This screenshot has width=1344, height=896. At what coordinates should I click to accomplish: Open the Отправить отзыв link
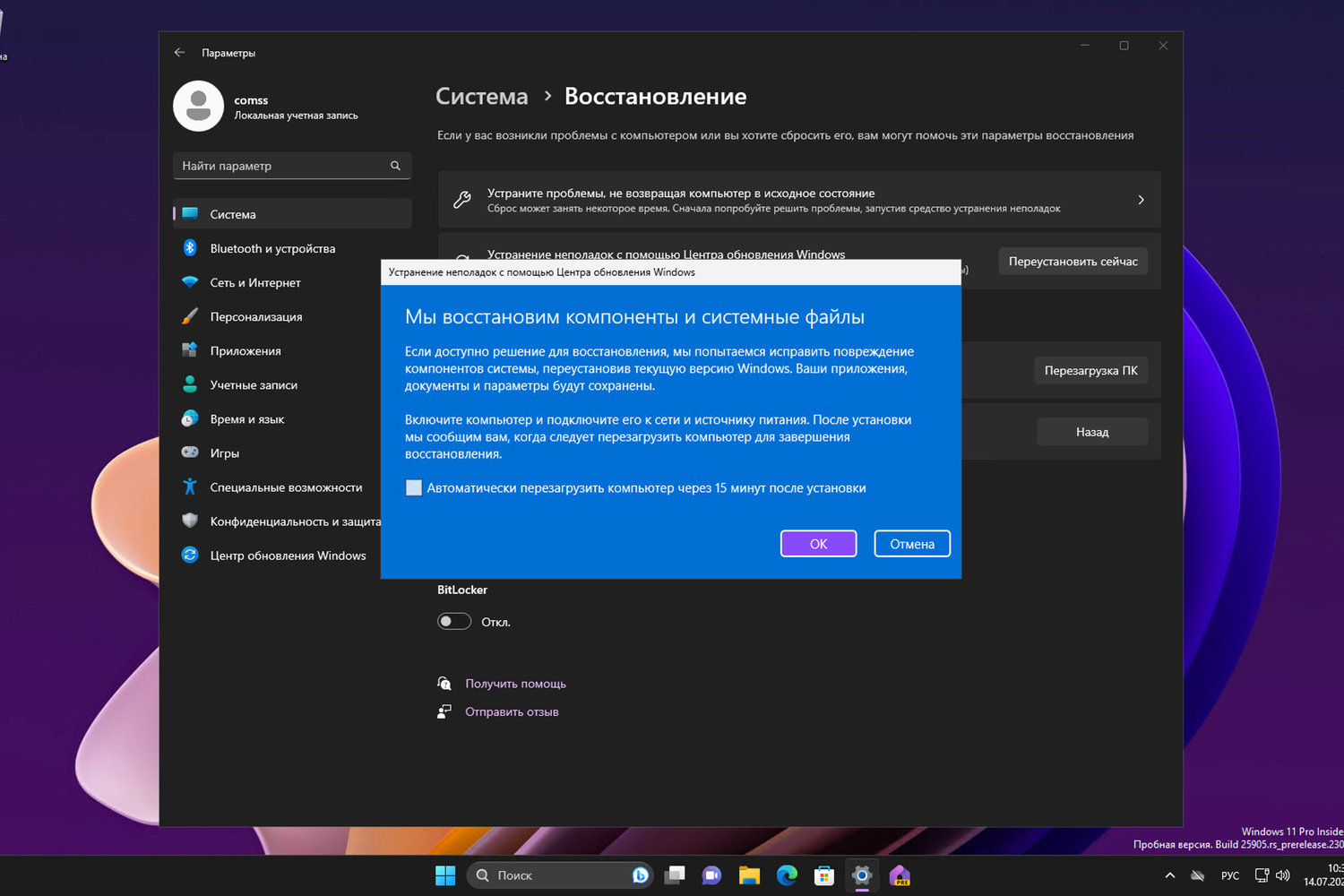pos(512,711)
